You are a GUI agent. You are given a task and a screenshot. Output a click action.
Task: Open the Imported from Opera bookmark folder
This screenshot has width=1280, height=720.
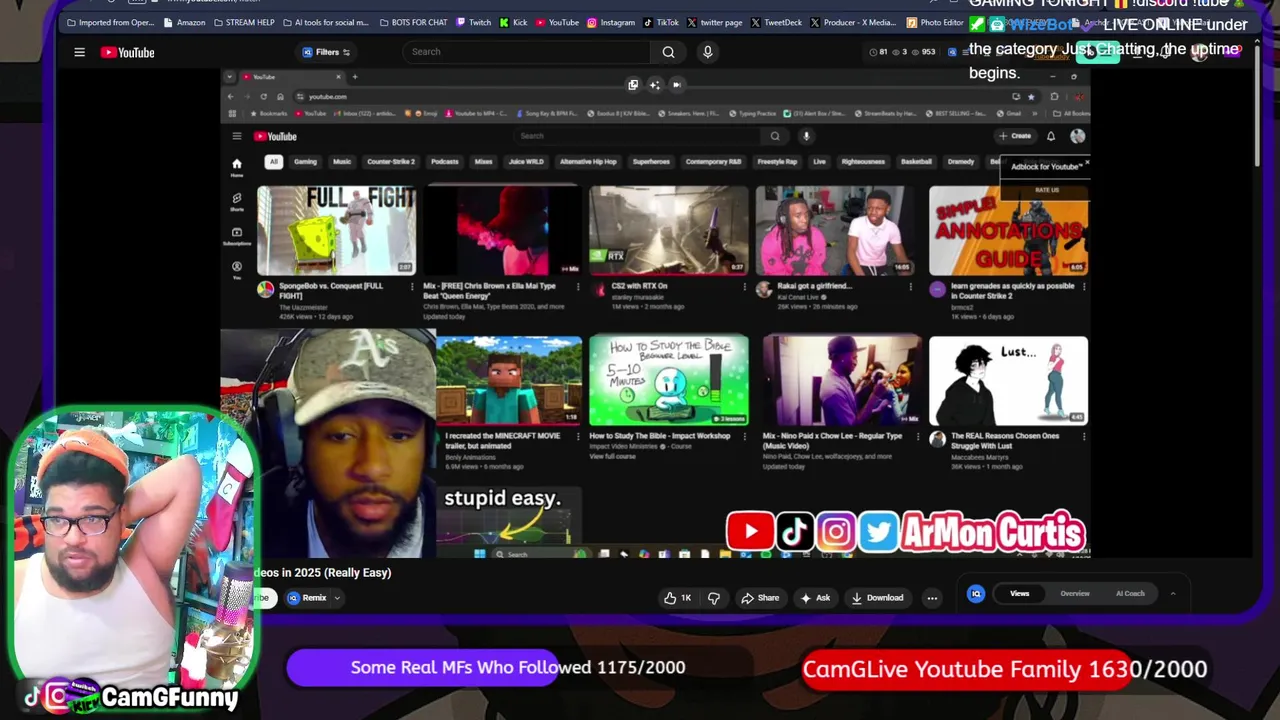point(109,22)
